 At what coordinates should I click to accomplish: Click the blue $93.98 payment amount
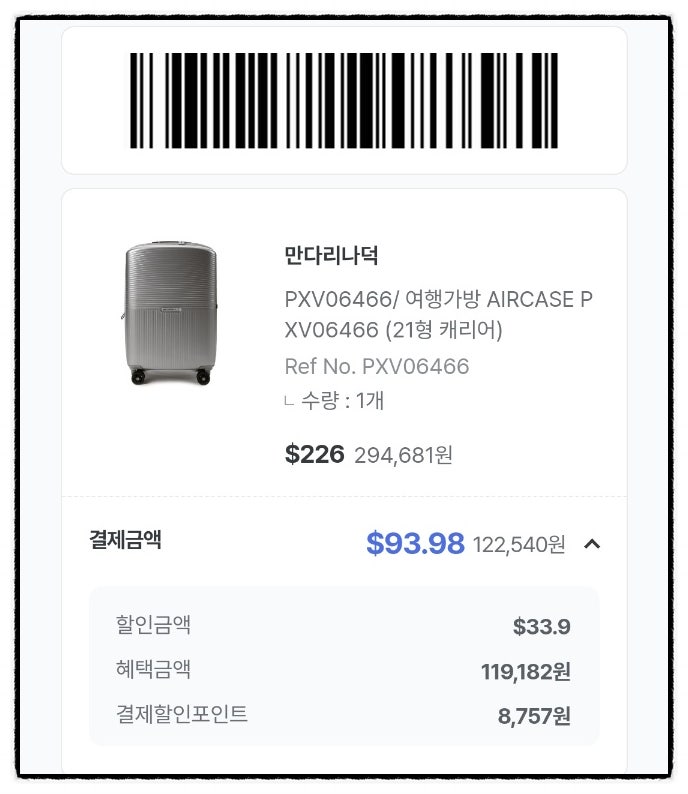point(415,544)
